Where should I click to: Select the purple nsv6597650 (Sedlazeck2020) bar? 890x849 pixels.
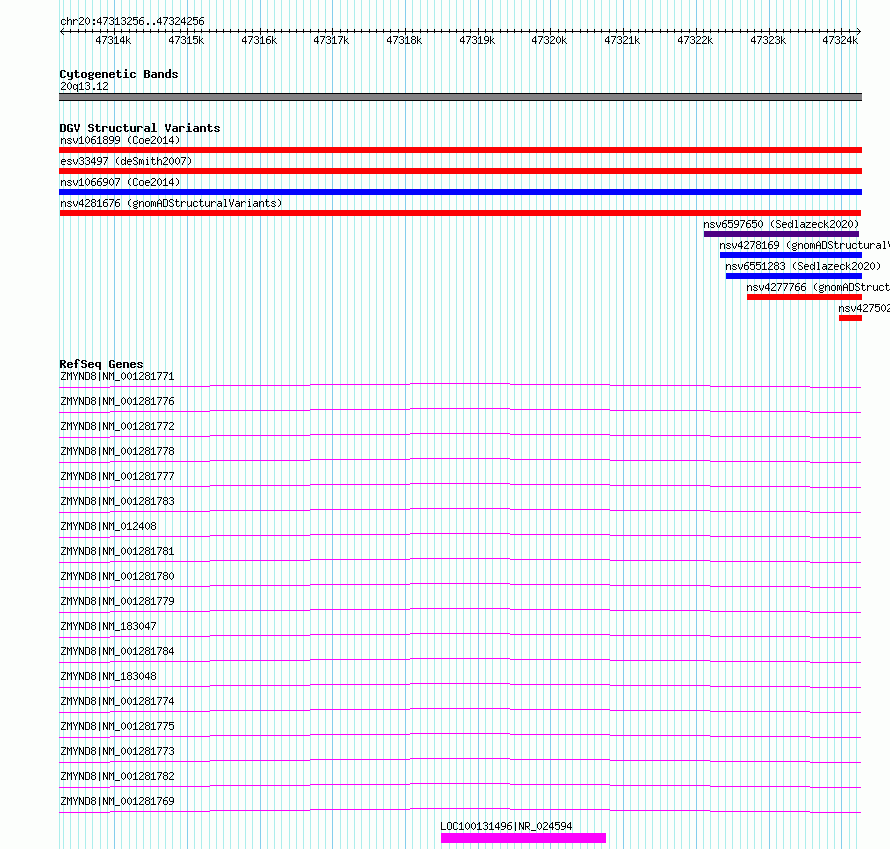click(x=781, y=234)
